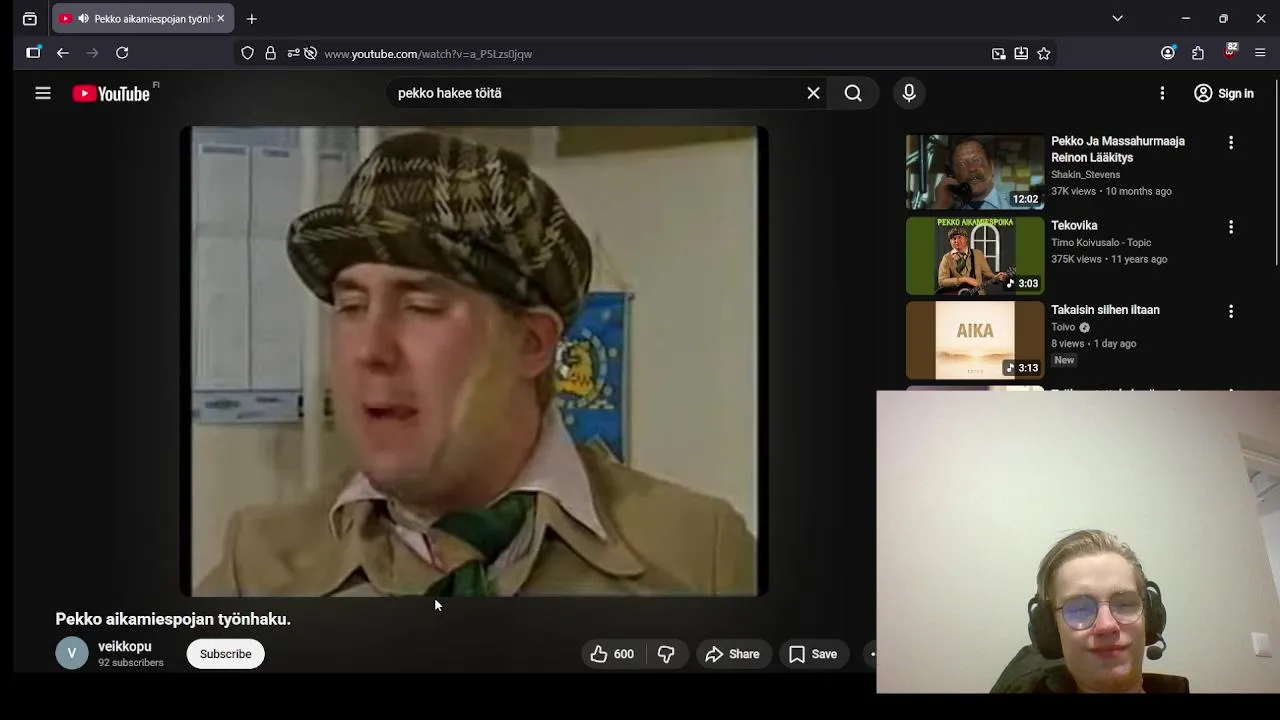The width and height of the screenshot is (1280, 720).
Task: Click the main video player
Action: click(474, 361)
